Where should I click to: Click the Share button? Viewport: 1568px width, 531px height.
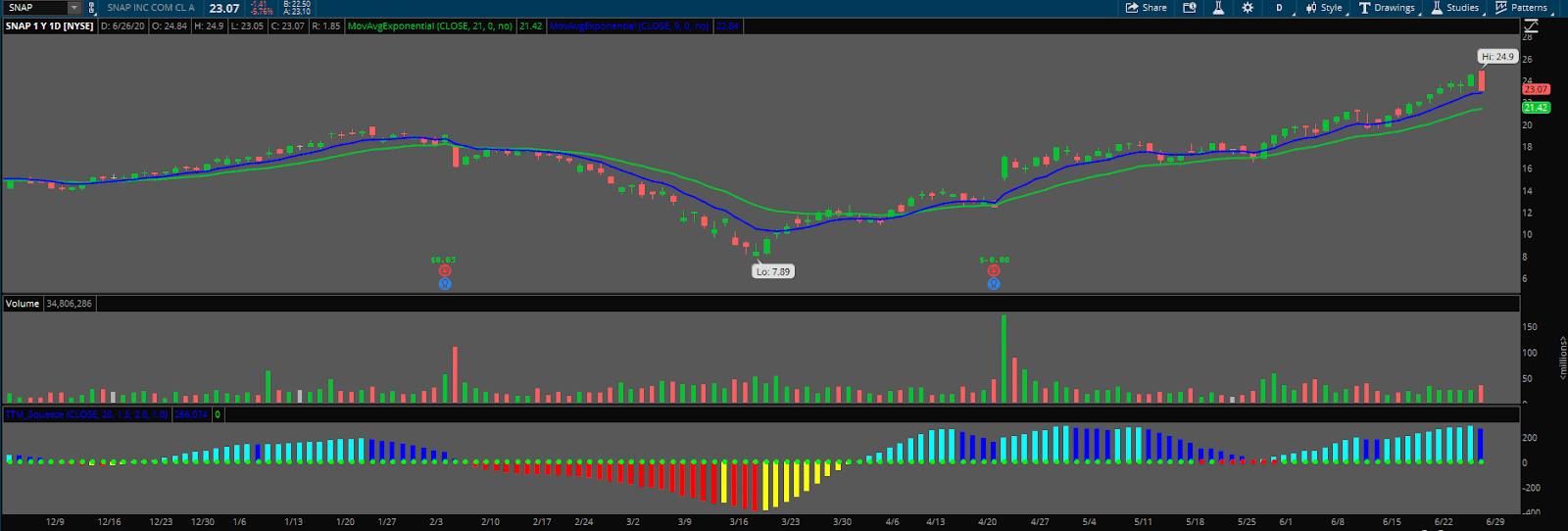[1147, 8]
